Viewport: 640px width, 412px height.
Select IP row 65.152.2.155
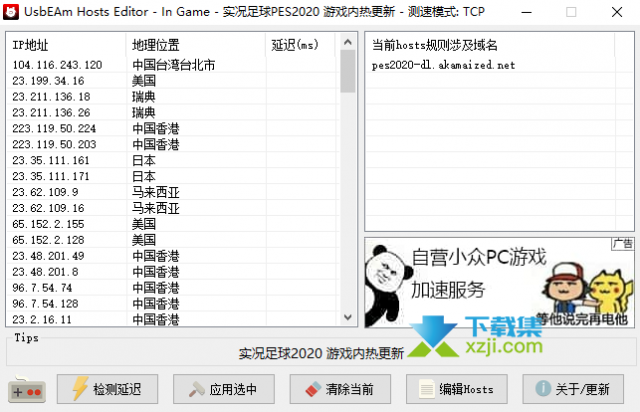point(173,224)
